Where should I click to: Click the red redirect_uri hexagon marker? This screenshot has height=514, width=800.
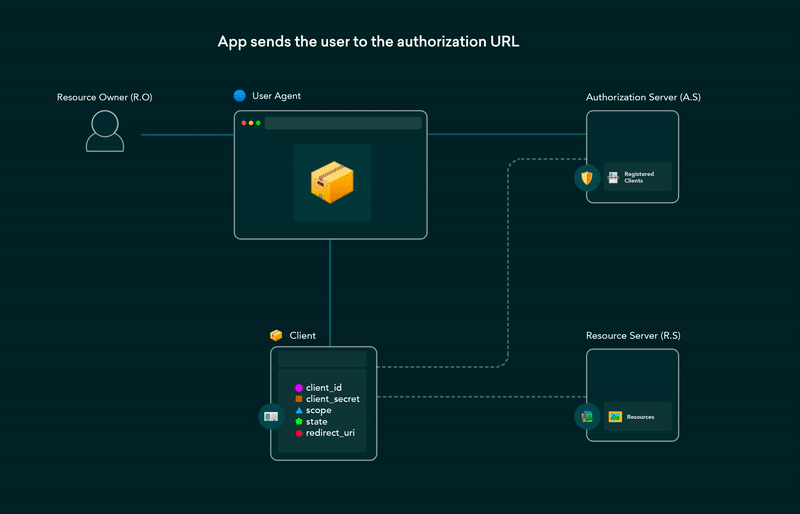pos(299,433)
